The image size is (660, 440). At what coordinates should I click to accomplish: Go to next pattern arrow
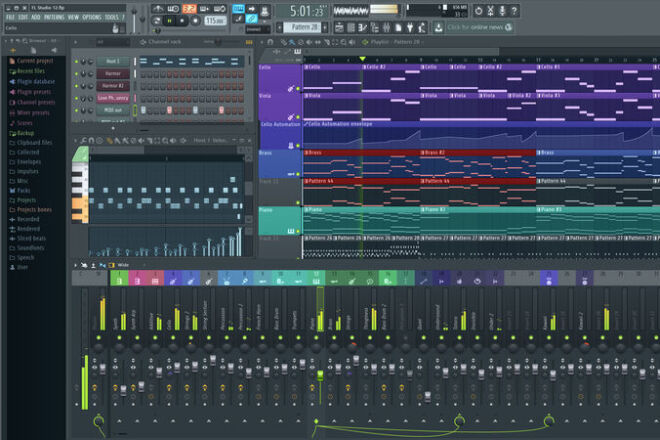click(325, 28)
